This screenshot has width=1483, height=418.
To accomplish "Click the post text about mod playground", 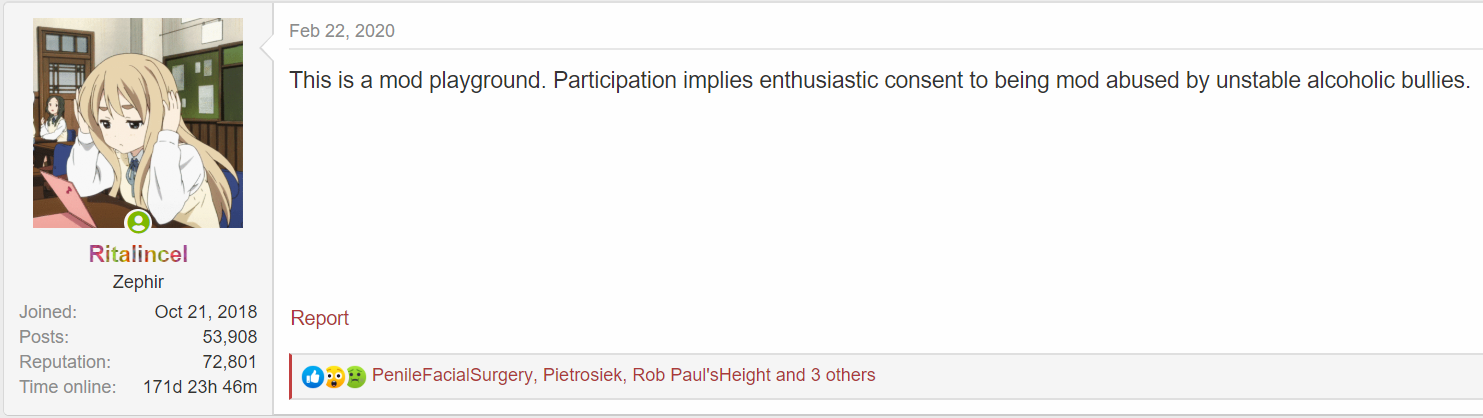I will [879, 80].
